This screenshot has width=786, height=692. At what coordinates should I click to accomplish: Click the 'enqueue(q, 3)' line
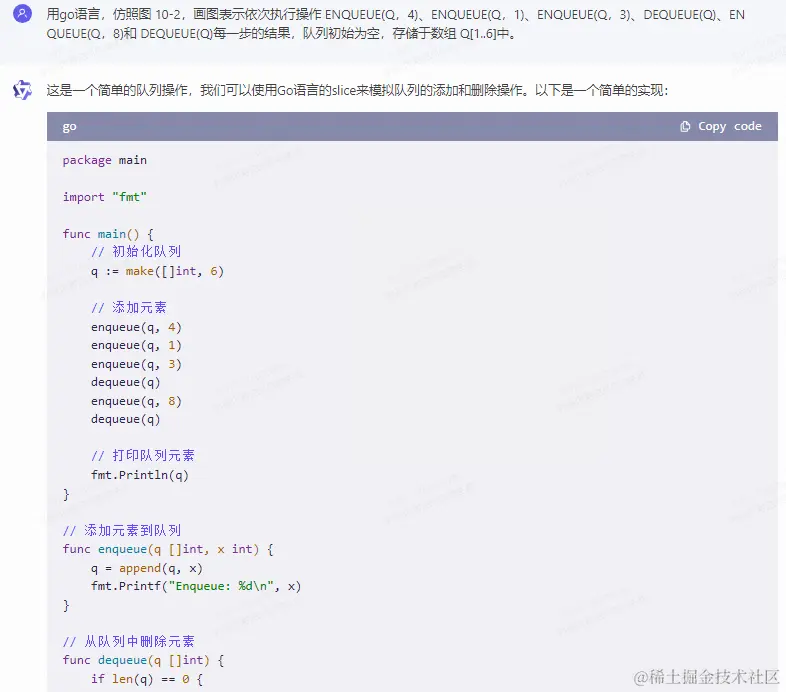136,364
